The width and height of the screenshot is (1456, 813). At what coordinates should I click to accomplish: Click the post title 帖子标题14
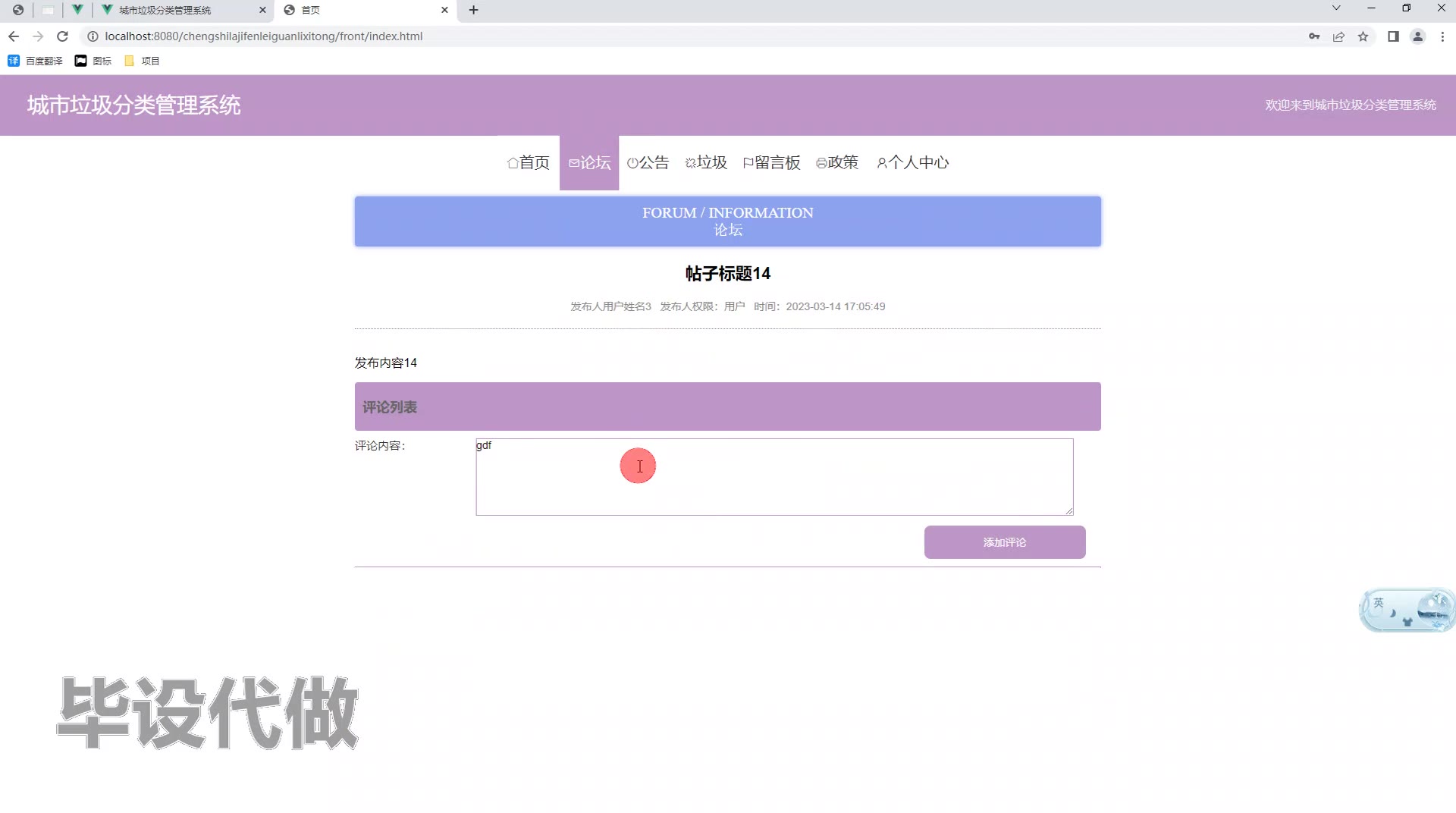pos(728,274)
